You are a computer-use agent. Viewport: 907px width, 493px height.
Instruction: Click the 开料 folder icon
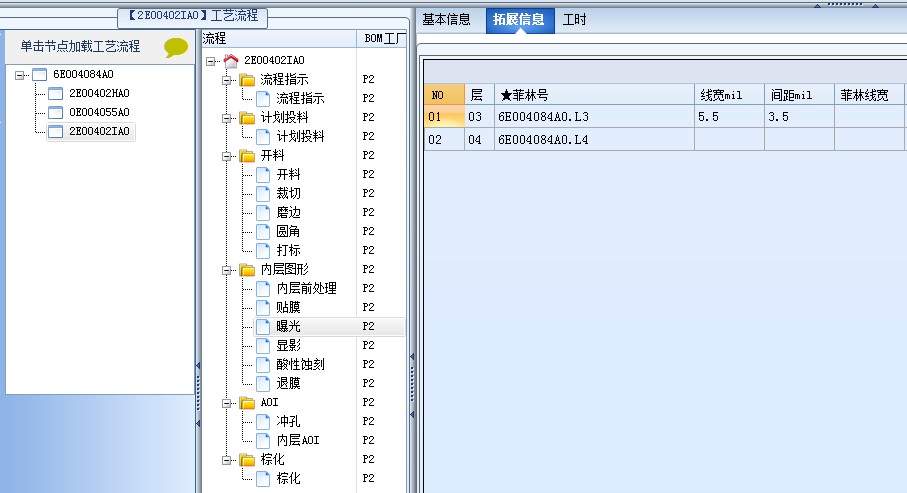[x=247, y=156]
